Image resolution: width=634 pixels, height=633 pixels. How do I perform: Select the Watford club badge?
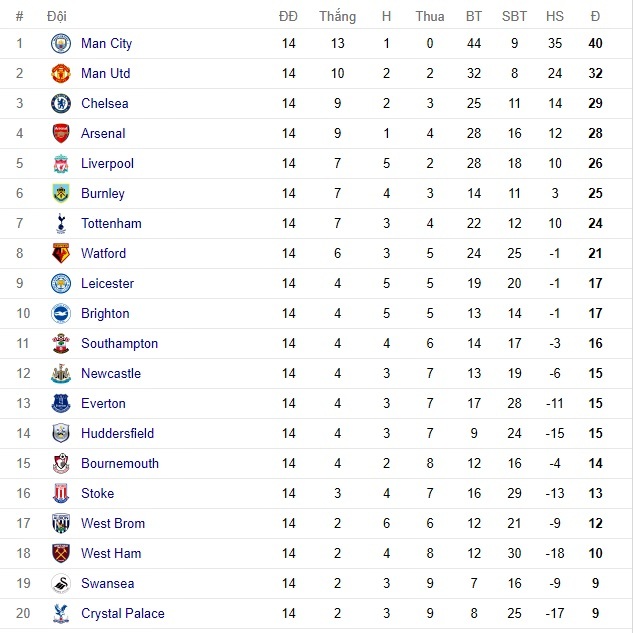tap(62, 254)
